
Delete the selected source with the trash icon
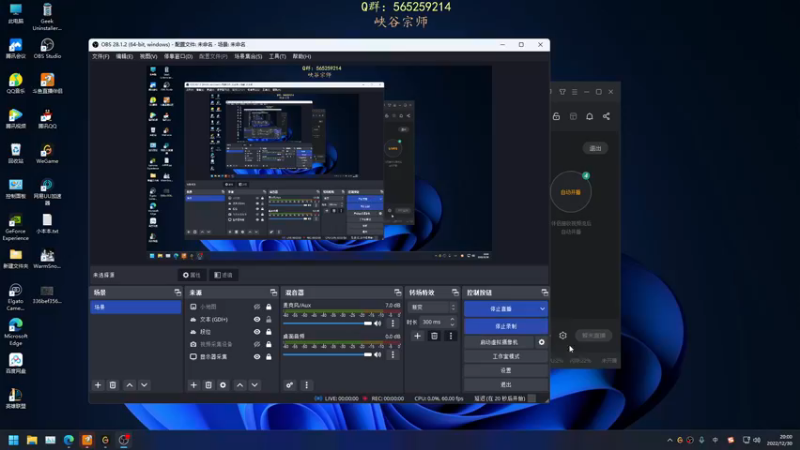[208, 385]
